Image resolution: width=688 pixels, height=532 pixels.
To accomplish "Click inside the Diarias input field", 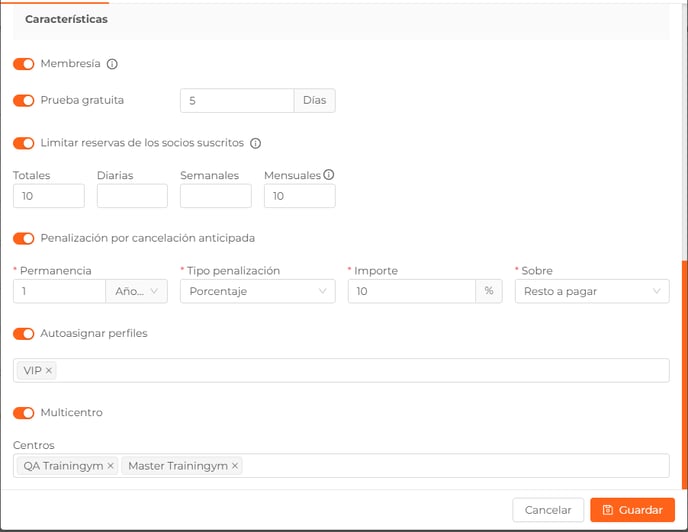I will (x=132, y=196).
